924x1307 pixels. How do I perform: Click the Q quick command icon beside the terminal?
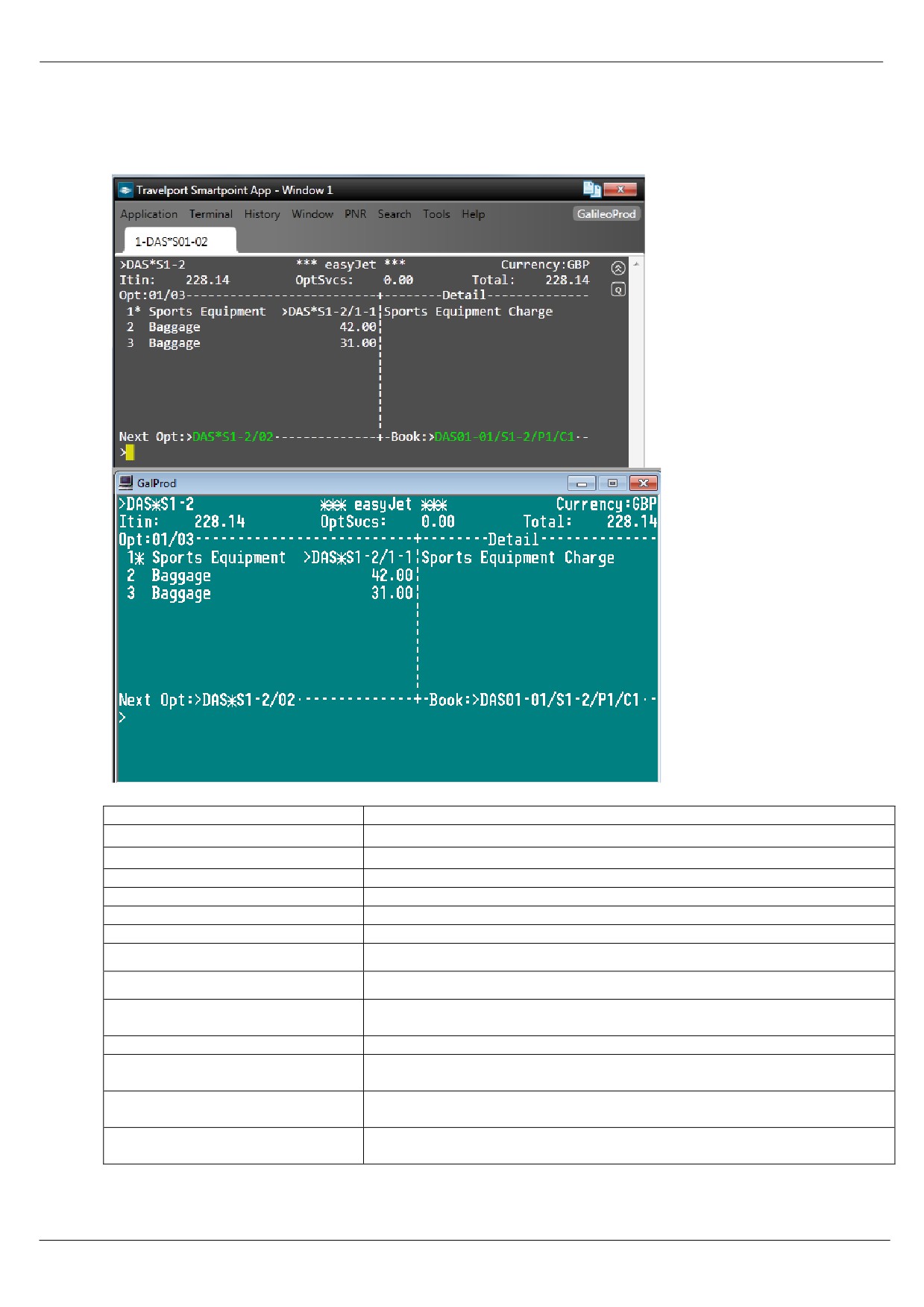pos(617,289)
